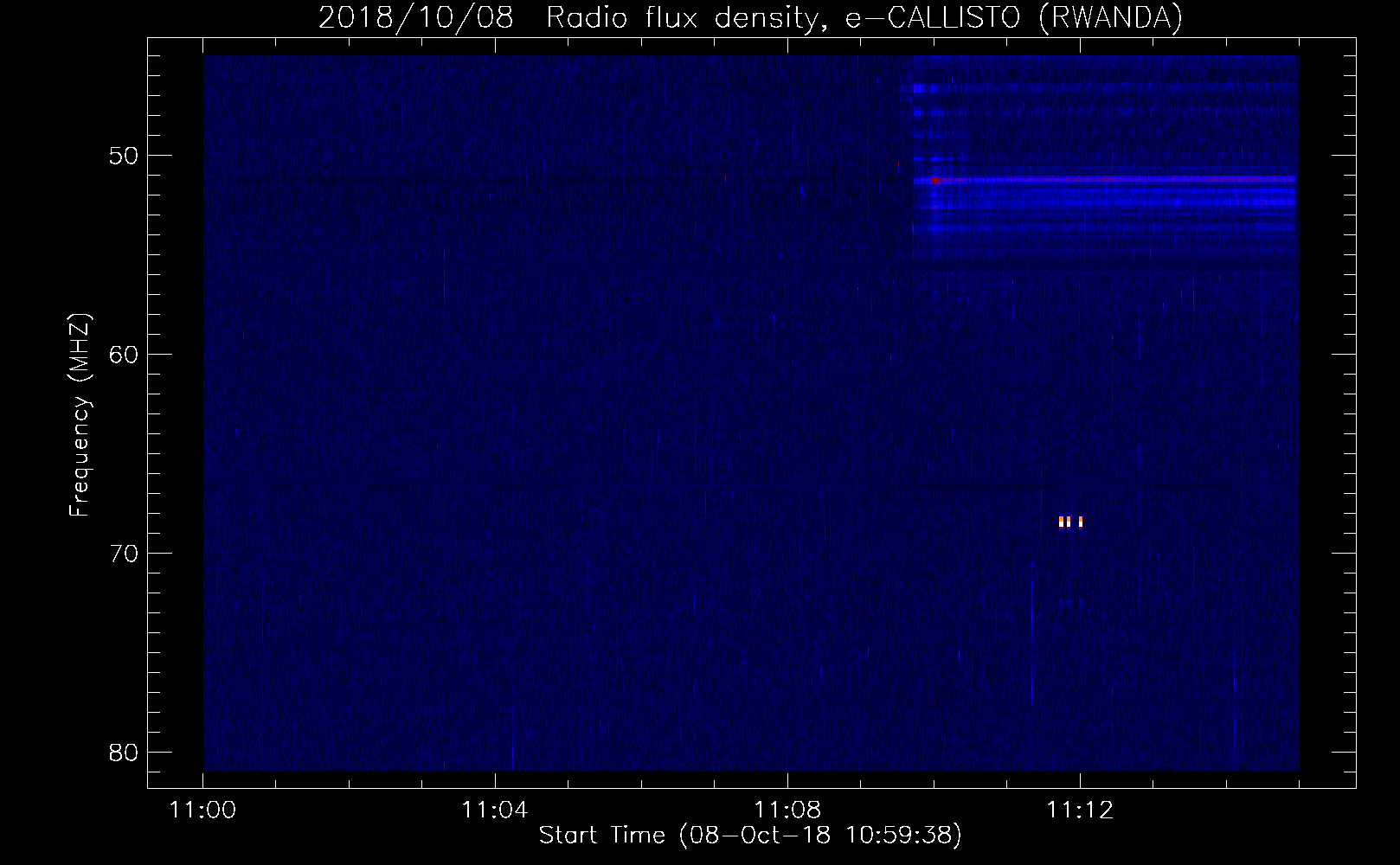Click the 11:08 time tick label
Screen dimensions: 1400x865
point(787,811)
